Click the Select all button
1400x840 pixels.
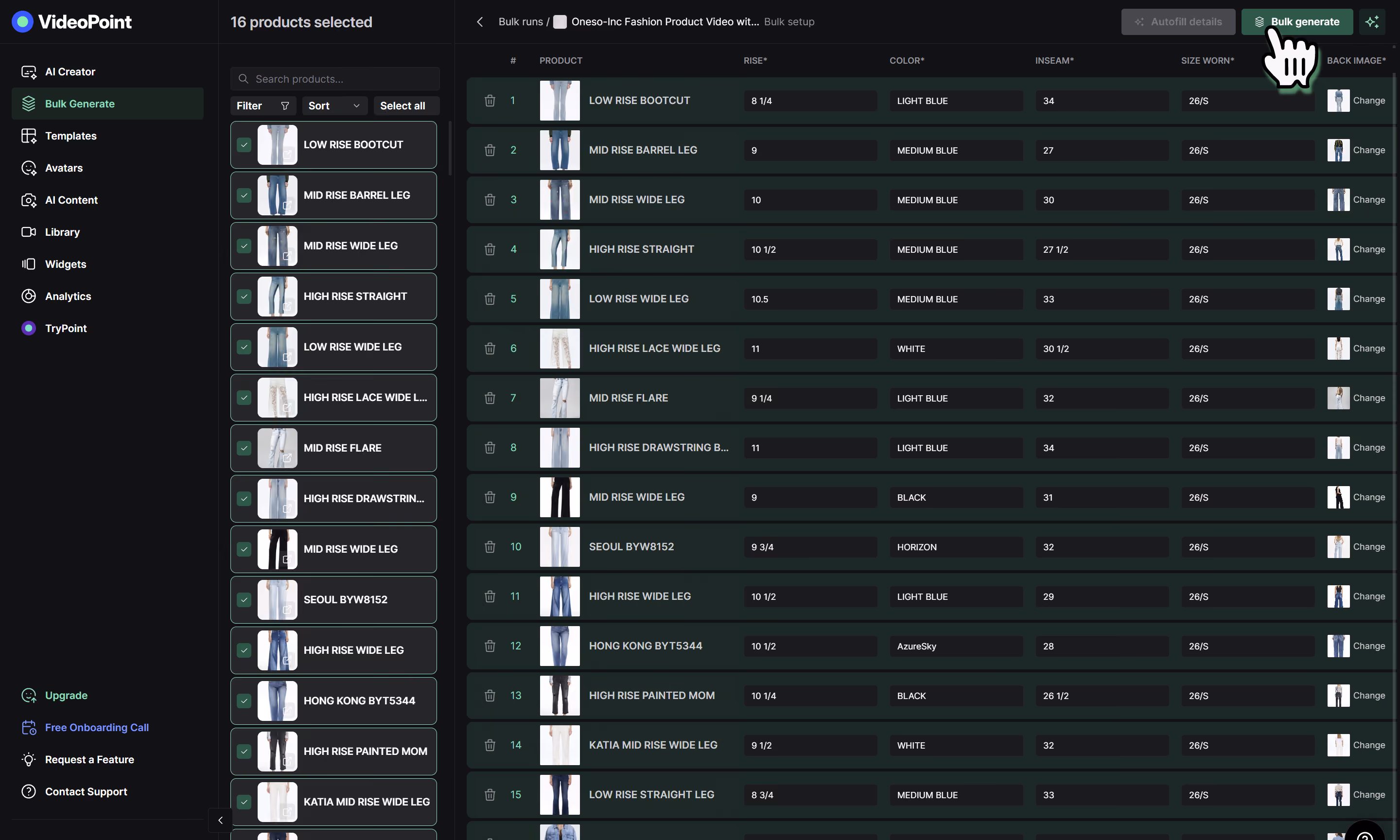(x=406, y=106)
